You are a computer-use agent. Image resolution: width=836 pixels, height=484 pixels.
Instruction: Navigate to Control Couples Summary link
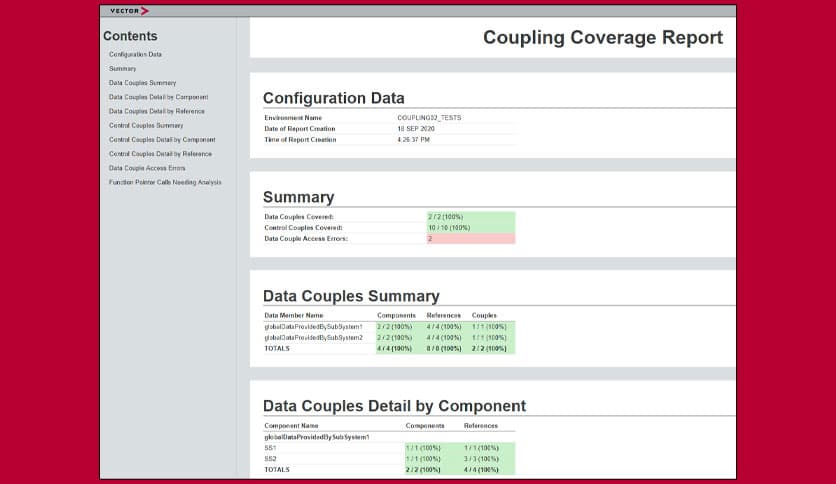click(x=146, y=125)
